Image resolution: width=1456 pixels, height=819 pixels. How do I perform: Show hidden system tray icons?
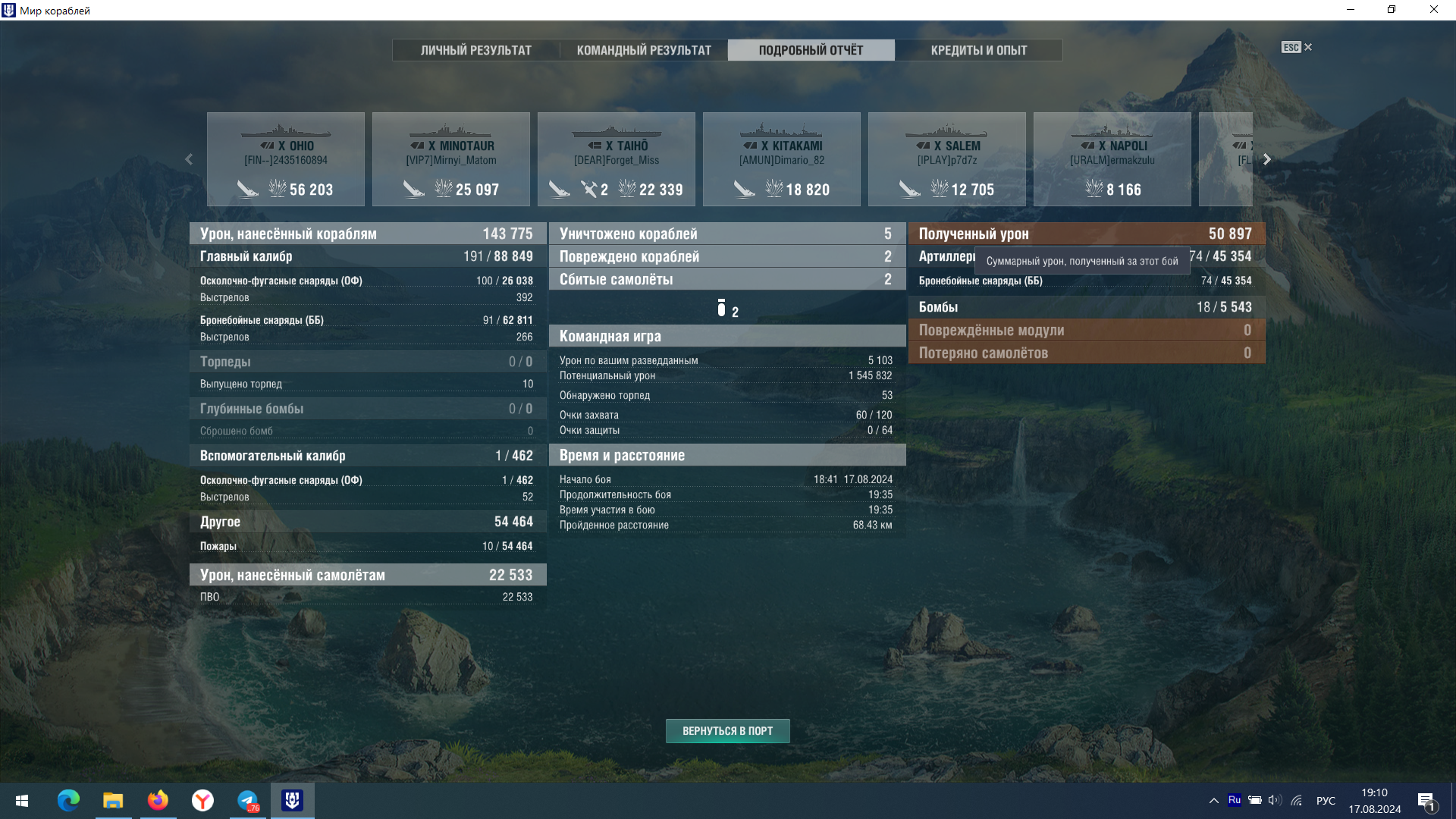[1213, 801]
